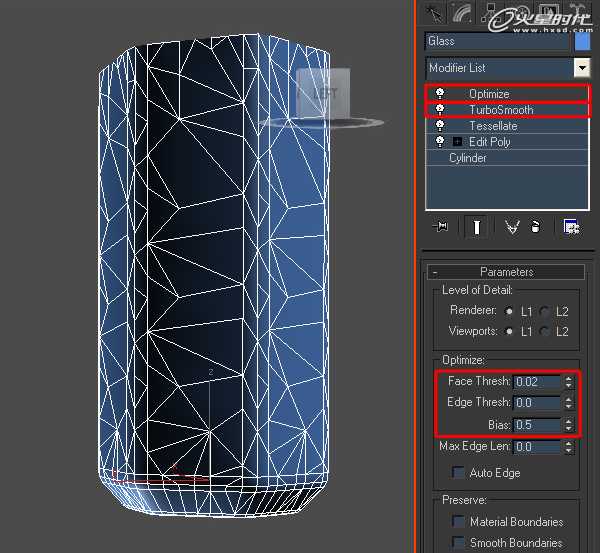Viewport: 600px width, 553px height.
Task: Select Viewports L1 radio button
Action: coord(509,331)
